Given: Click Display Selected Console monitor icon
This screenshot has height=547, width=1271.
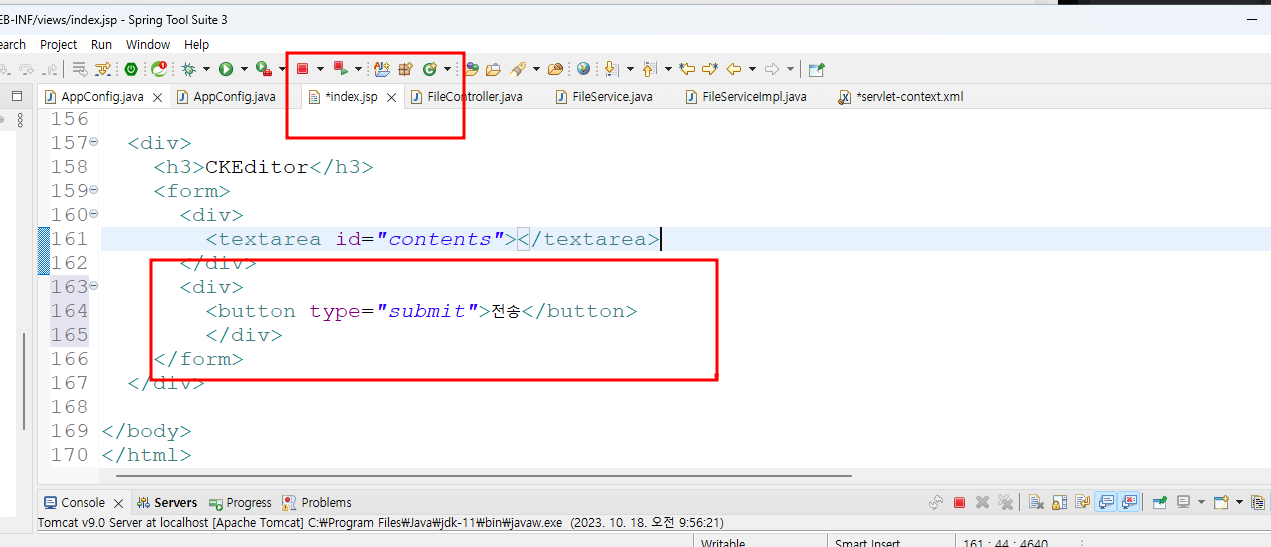Looking at the screenshot, I should (1183, 502).
